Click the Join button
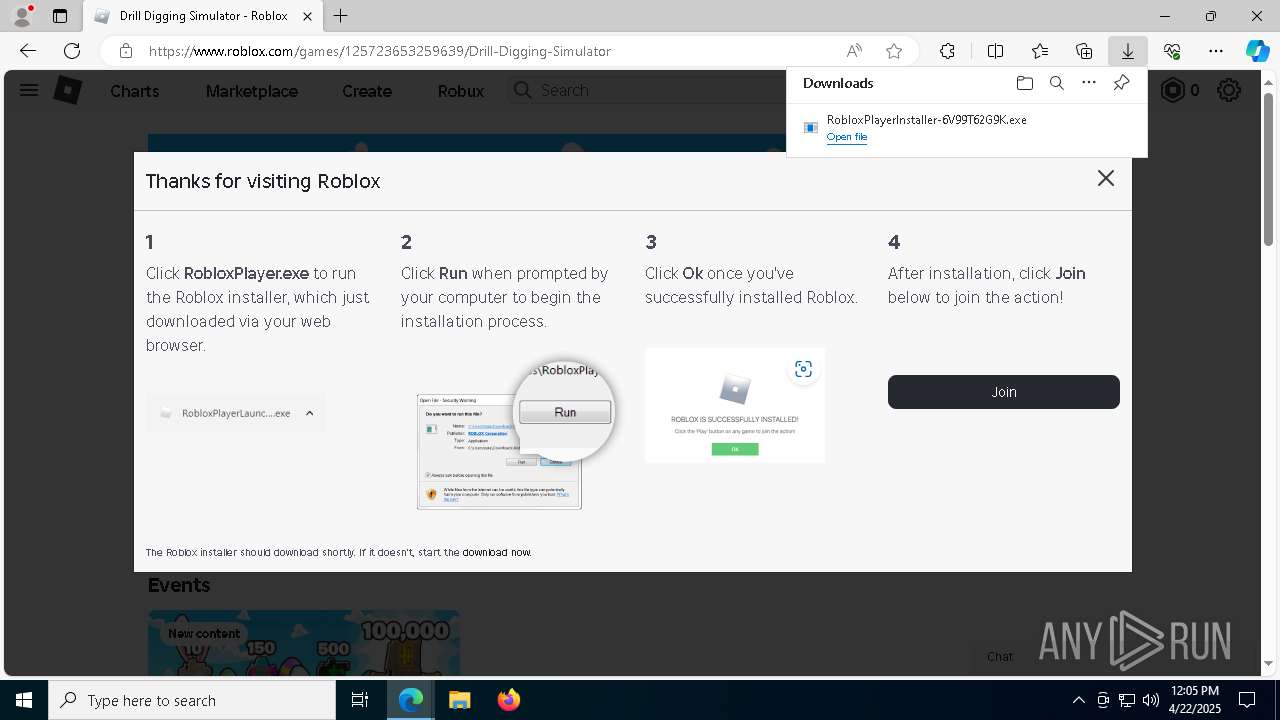 (1004, 392)
